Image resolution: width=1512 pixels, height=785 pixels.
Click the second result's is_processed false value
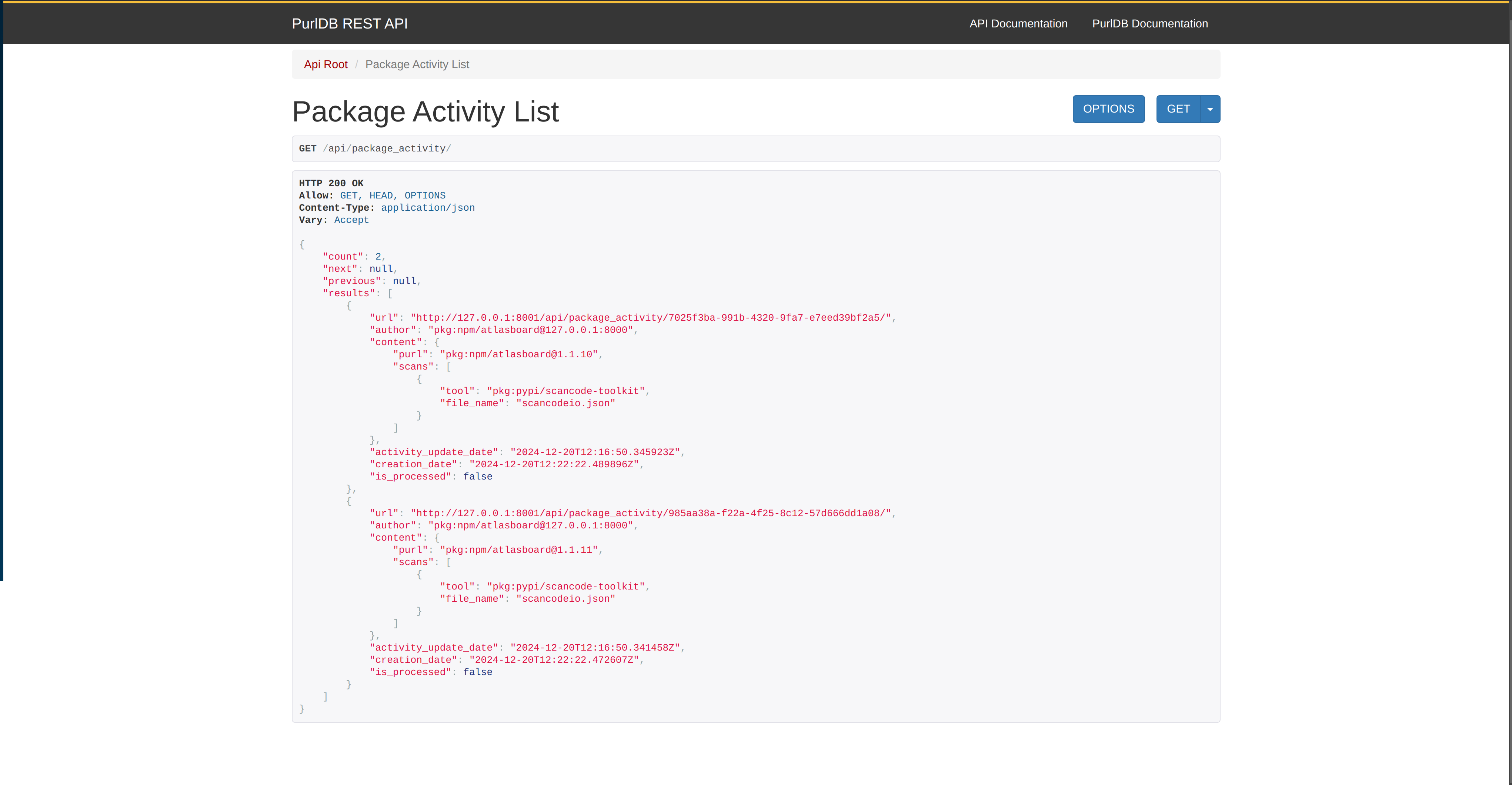[478, 672]
